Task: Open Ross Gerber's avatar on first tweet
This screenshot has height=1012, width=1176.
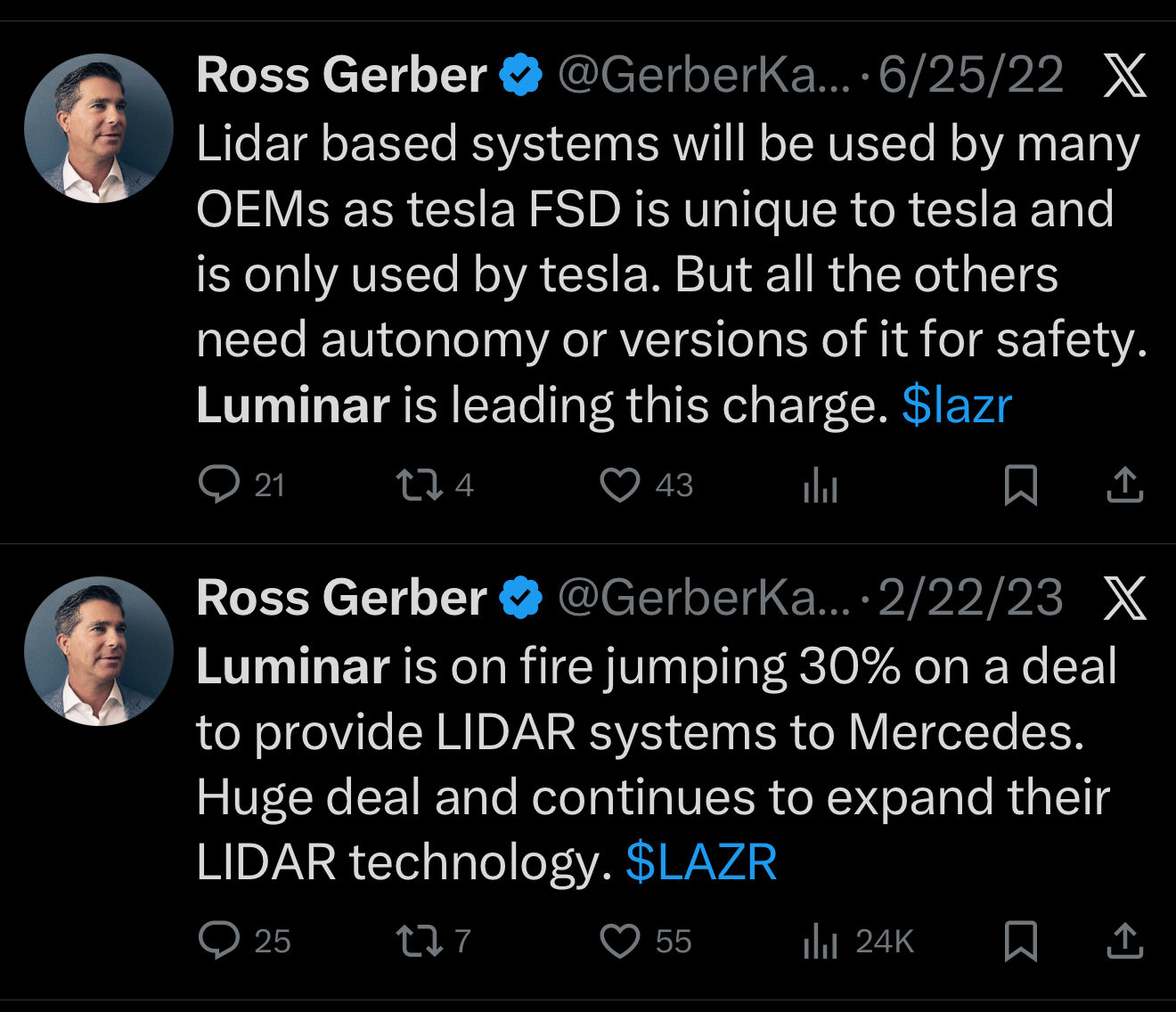Action: 99,128
